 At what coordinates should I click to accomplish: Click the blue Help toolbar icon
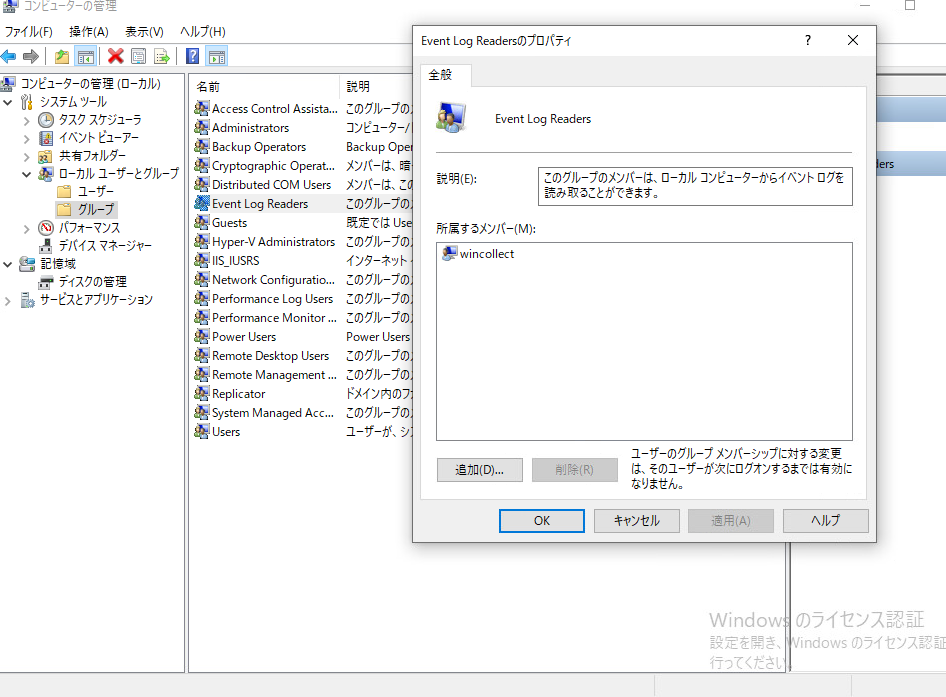[x=192, y=57]
